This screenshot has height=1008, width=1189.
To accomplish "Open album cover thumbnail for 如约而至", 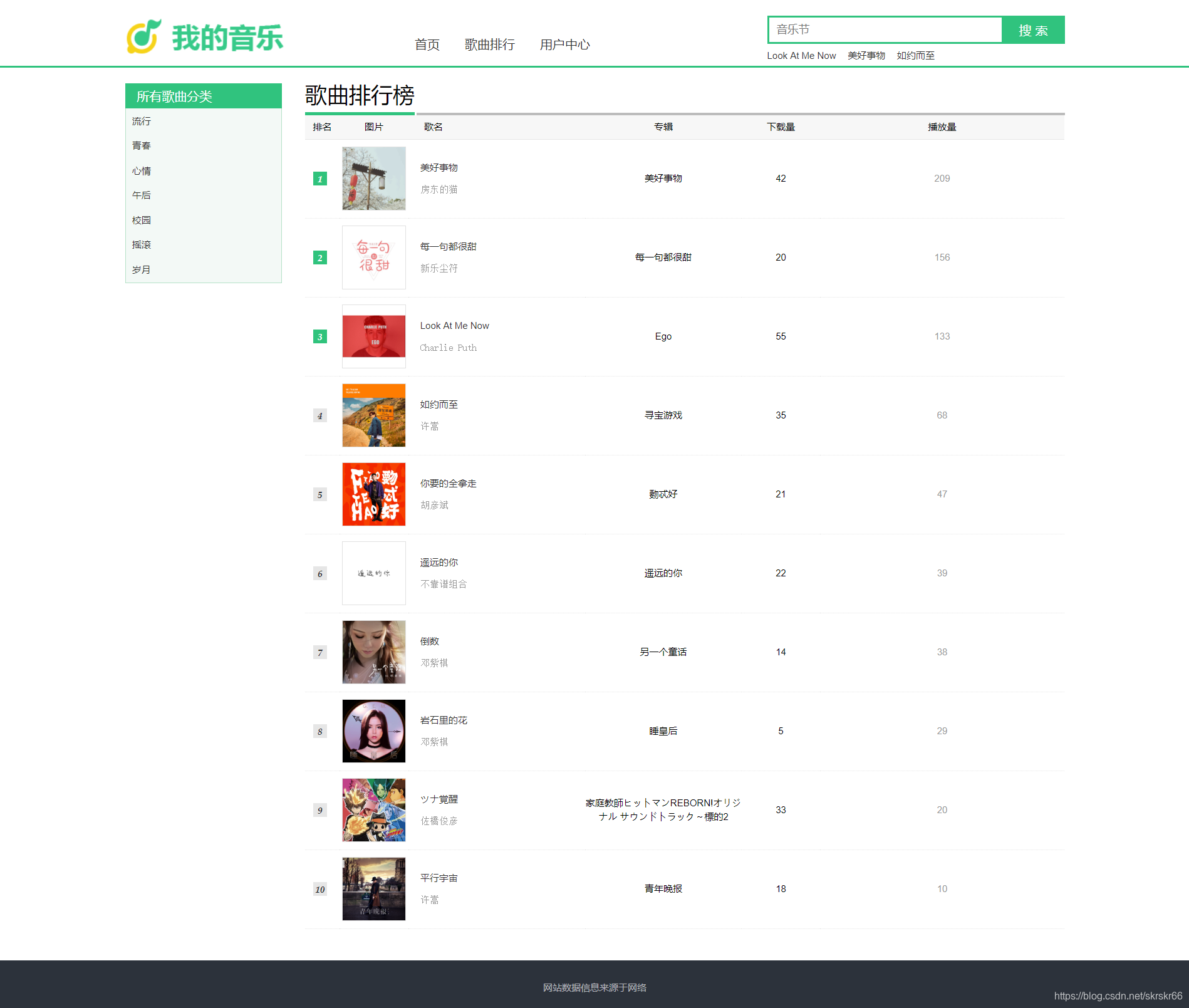I will pos(374,415).
